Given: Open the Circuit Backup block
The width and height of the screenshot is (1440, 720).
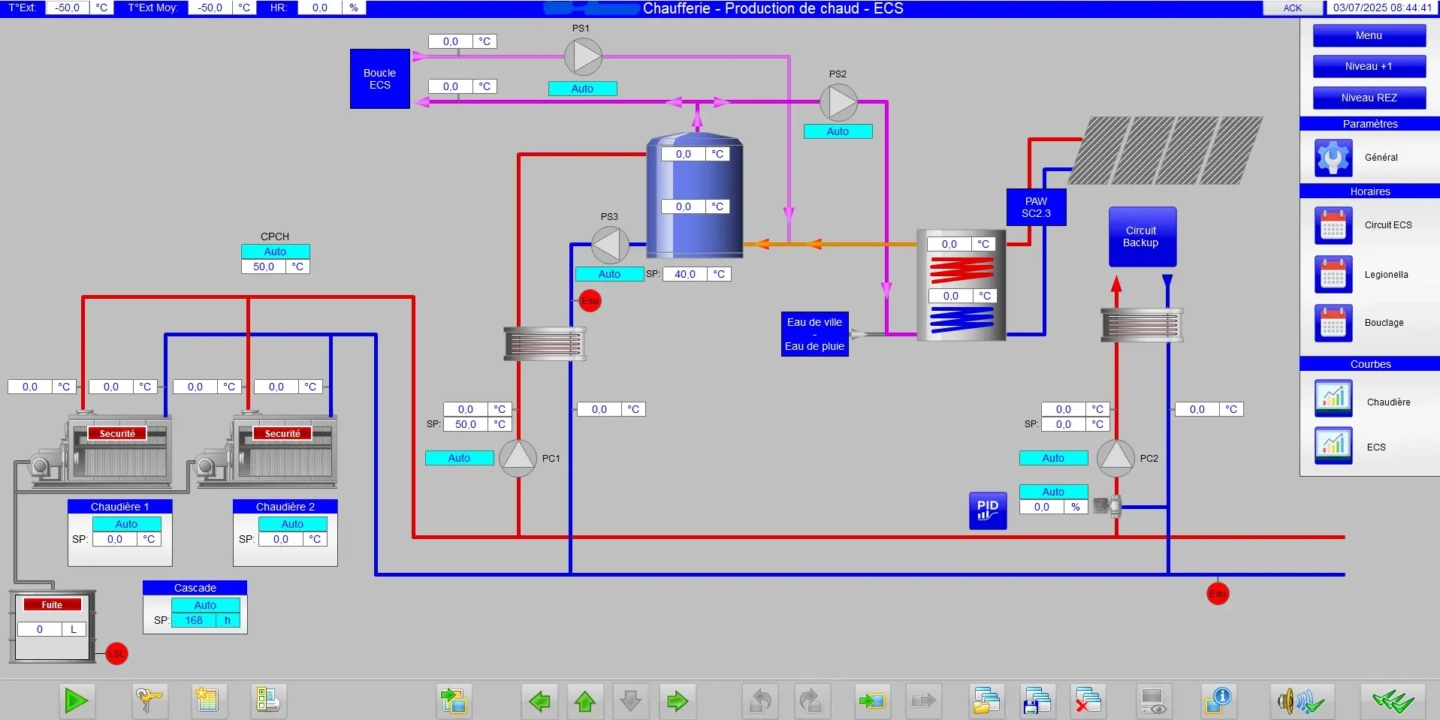Looking at the screenshot, I should pyautogui.click(x=1141, y=237).
